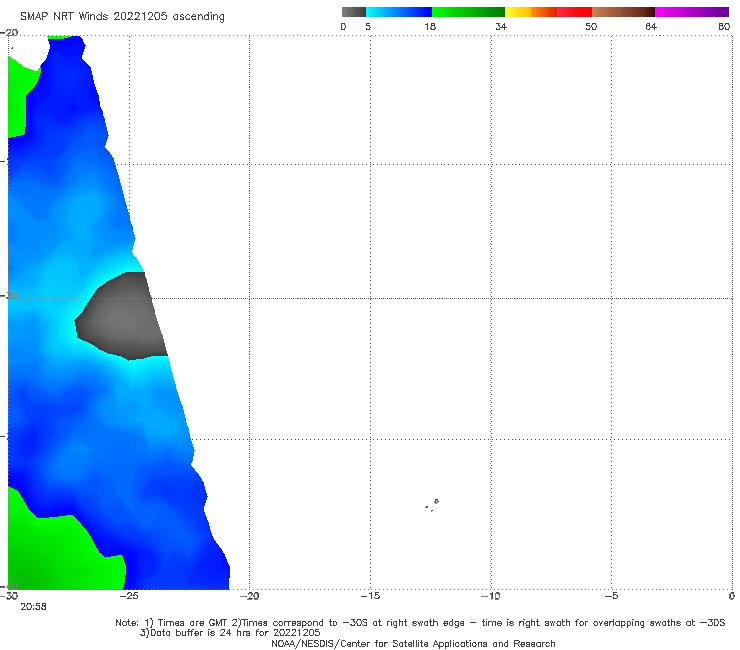740x650 pixels.
Task: Click the "-20" latitude label on left axis
Action: pos(9,33)
